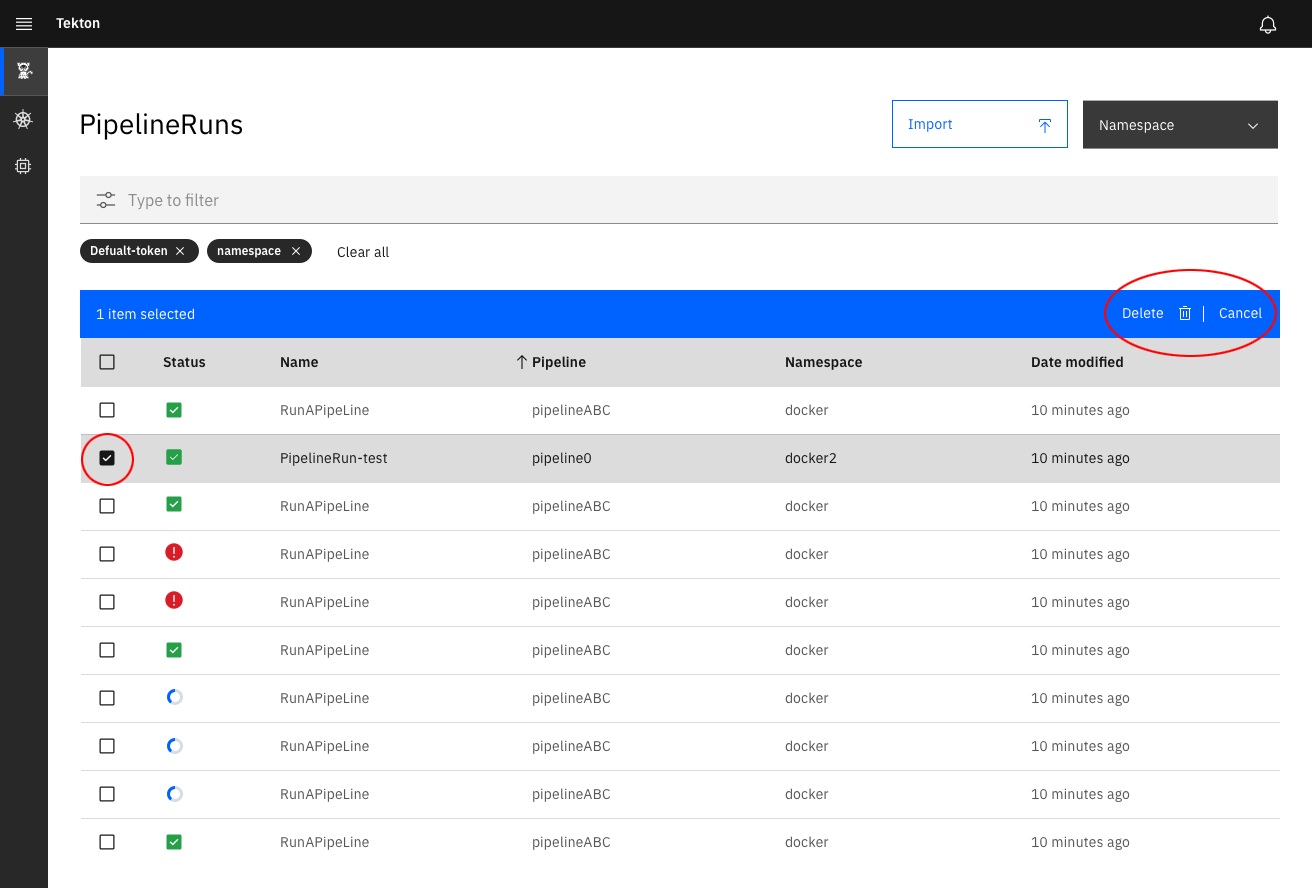1312x888 pixels.
Task: Toggle sort on the Pipeline column
Action: point(551,362)
